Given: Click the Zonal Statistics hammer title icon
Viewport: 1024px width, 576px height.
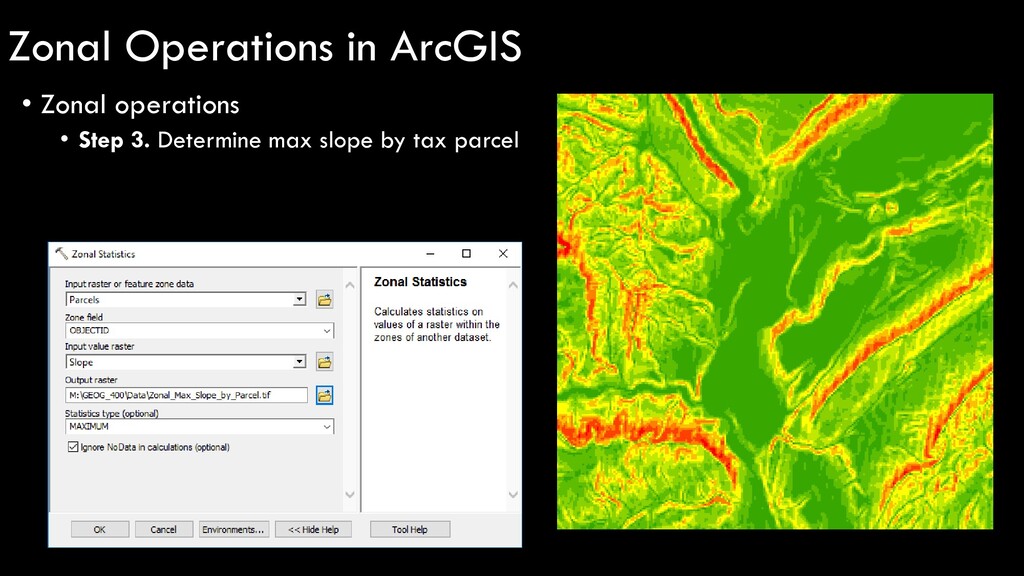Looking at the screenshot, I should (61, 254).
